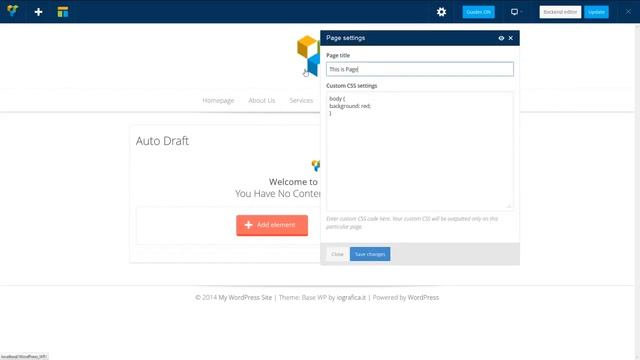Click the Auto Draft page heading
The width and height of the screenshot is (640, 360).
162,141
